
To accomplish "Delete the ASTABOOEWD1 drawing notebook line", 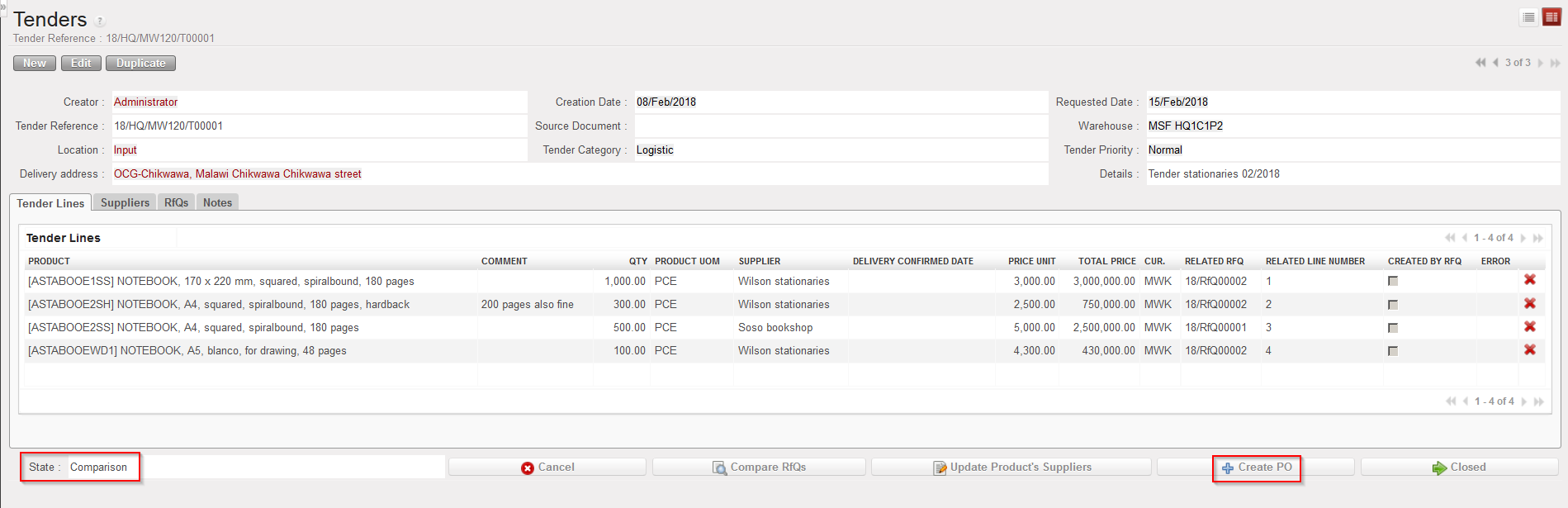I will 1529,350.
